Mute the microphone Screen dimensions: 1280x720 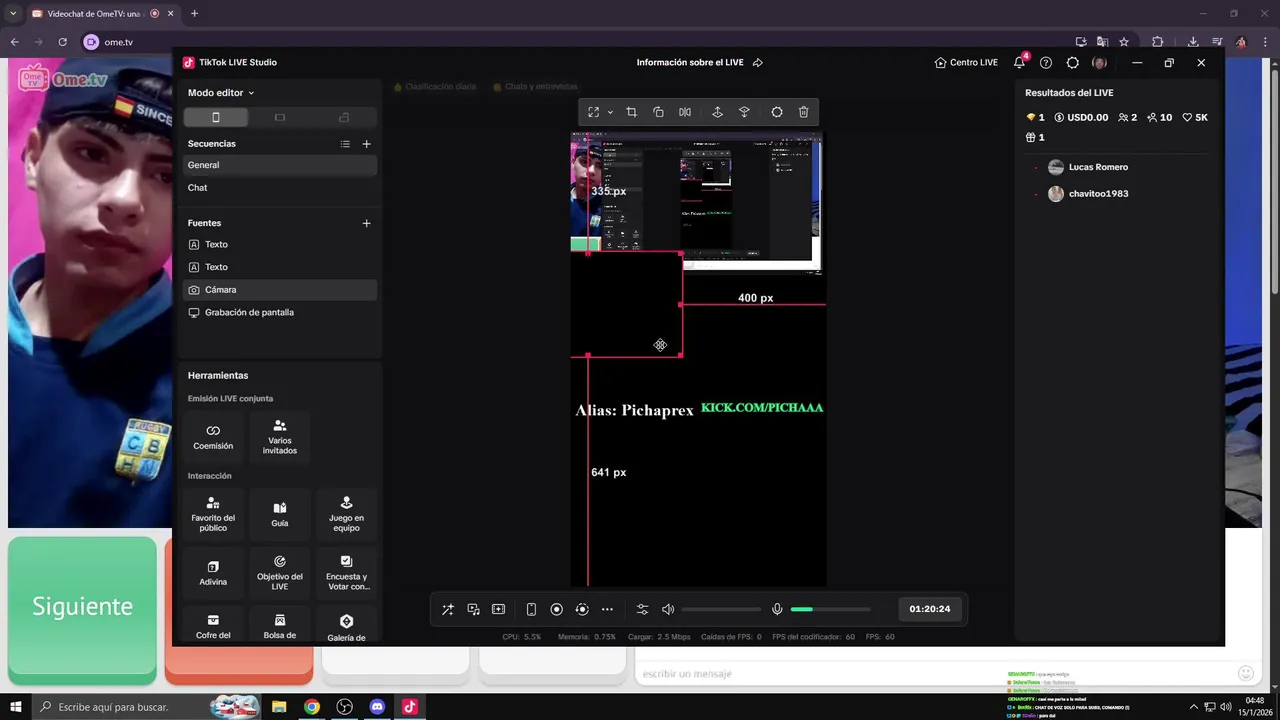click(x=777, y=609)
